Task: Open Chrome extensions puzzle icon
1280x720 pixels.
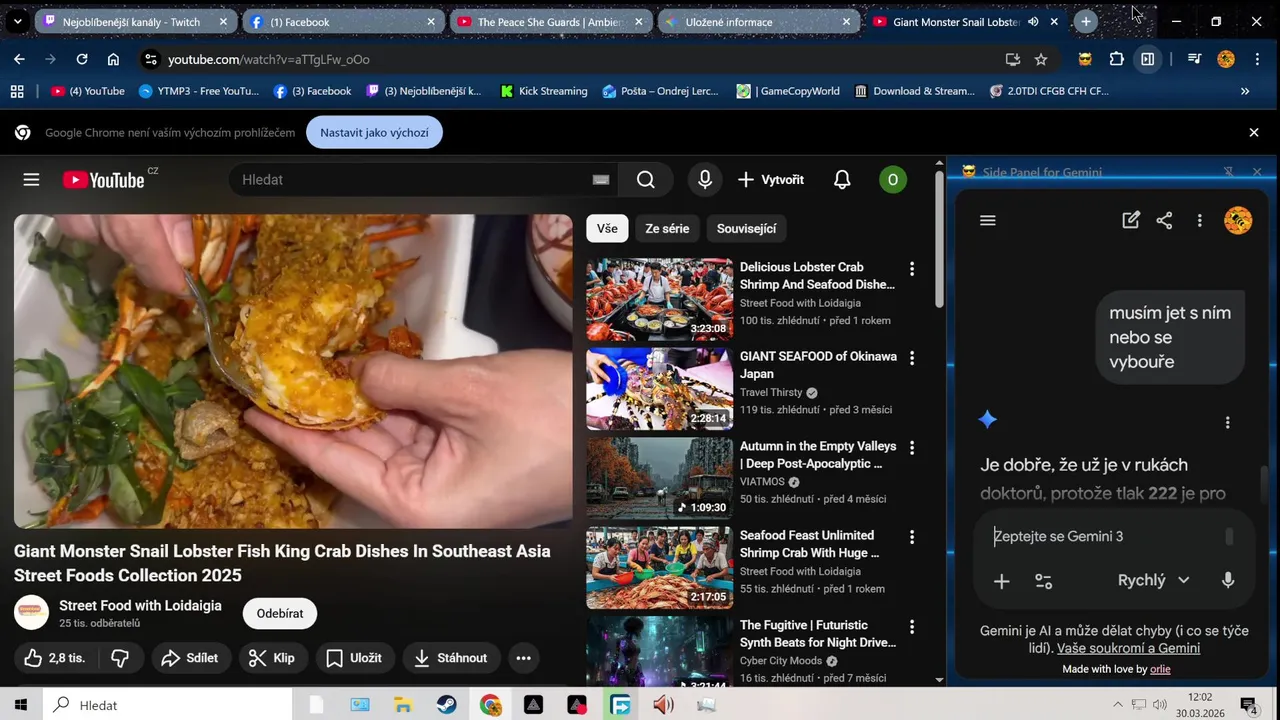Action: tap(1117, 59)
